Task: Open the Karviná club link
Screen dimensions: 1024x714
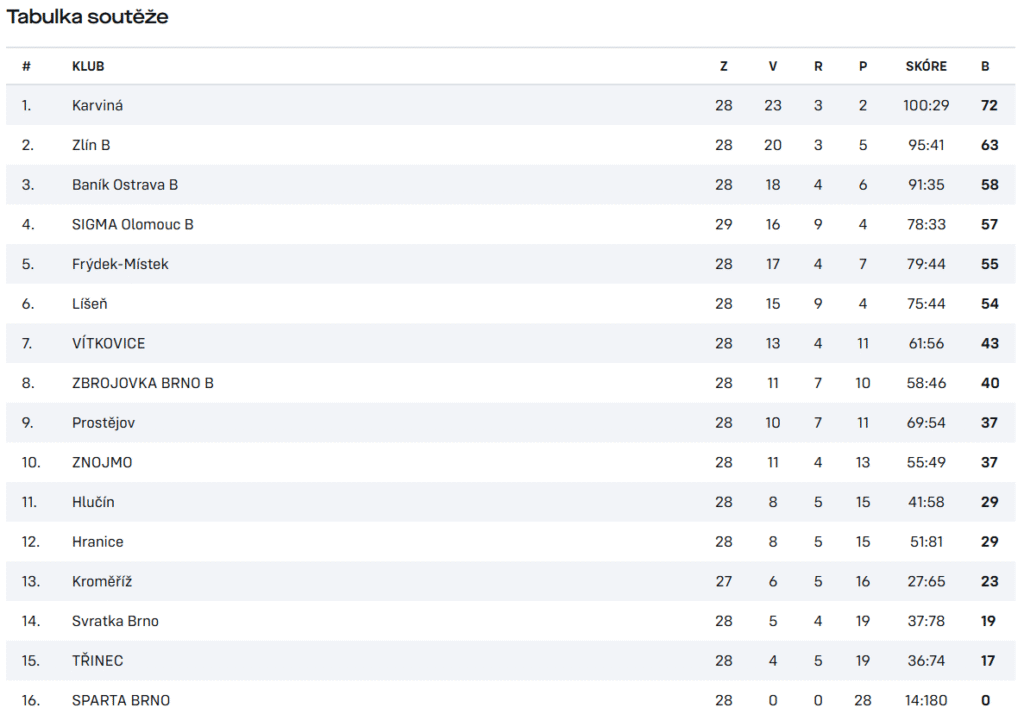Action: 97,105
